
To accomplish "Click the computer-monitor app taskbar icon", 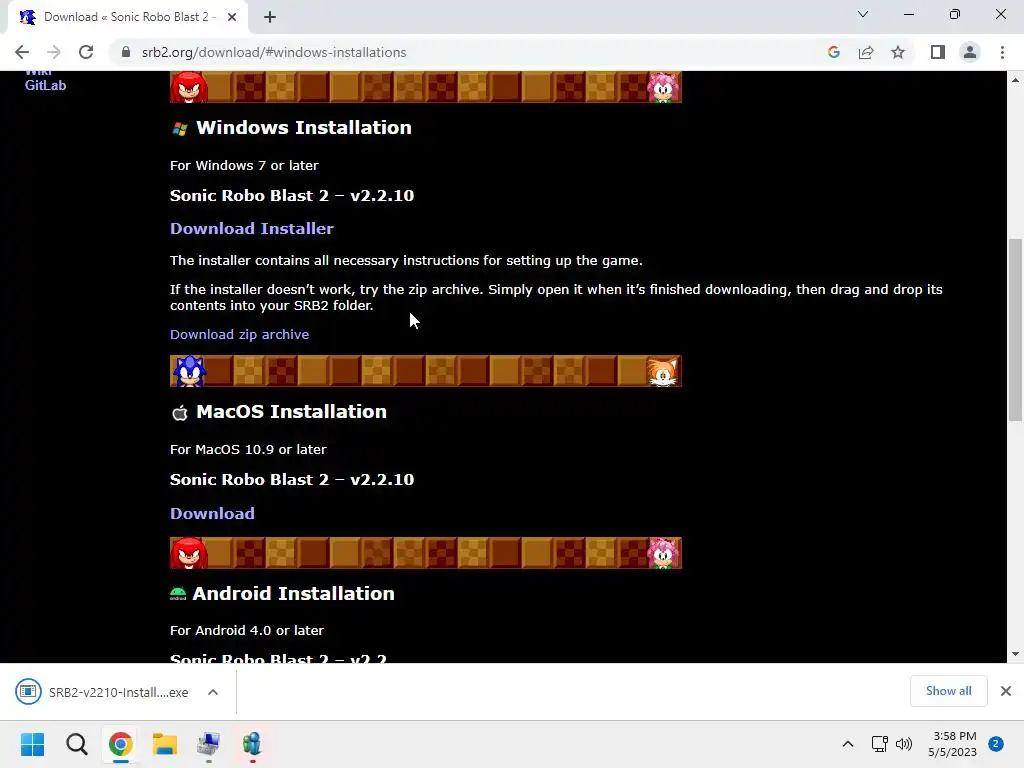I will tap(208, 744).
